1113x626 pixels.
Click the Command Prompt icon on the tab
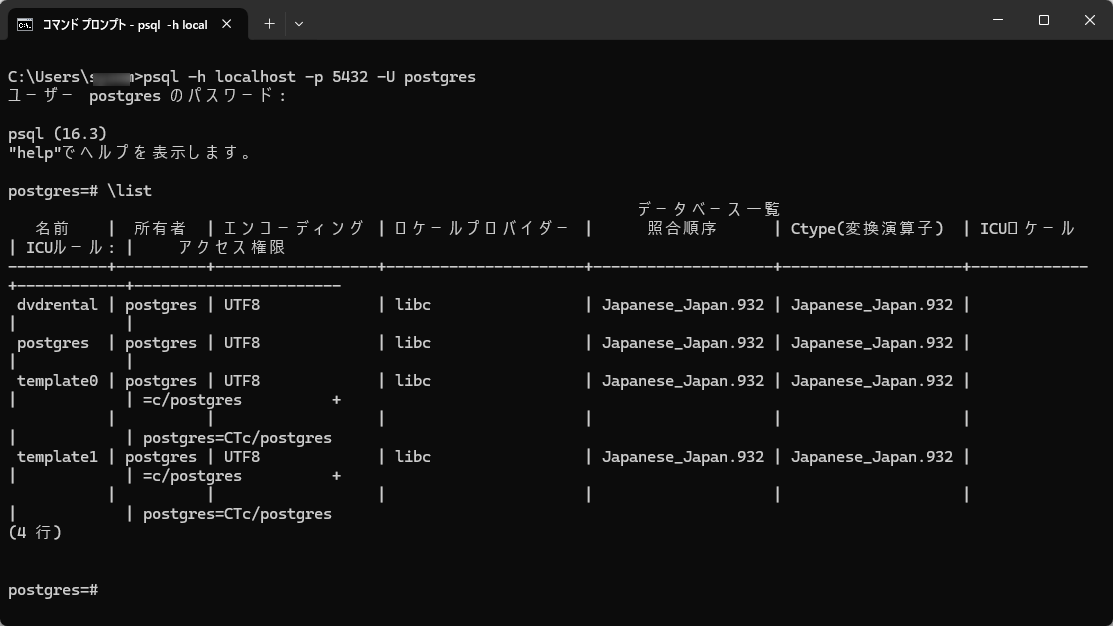25,22
